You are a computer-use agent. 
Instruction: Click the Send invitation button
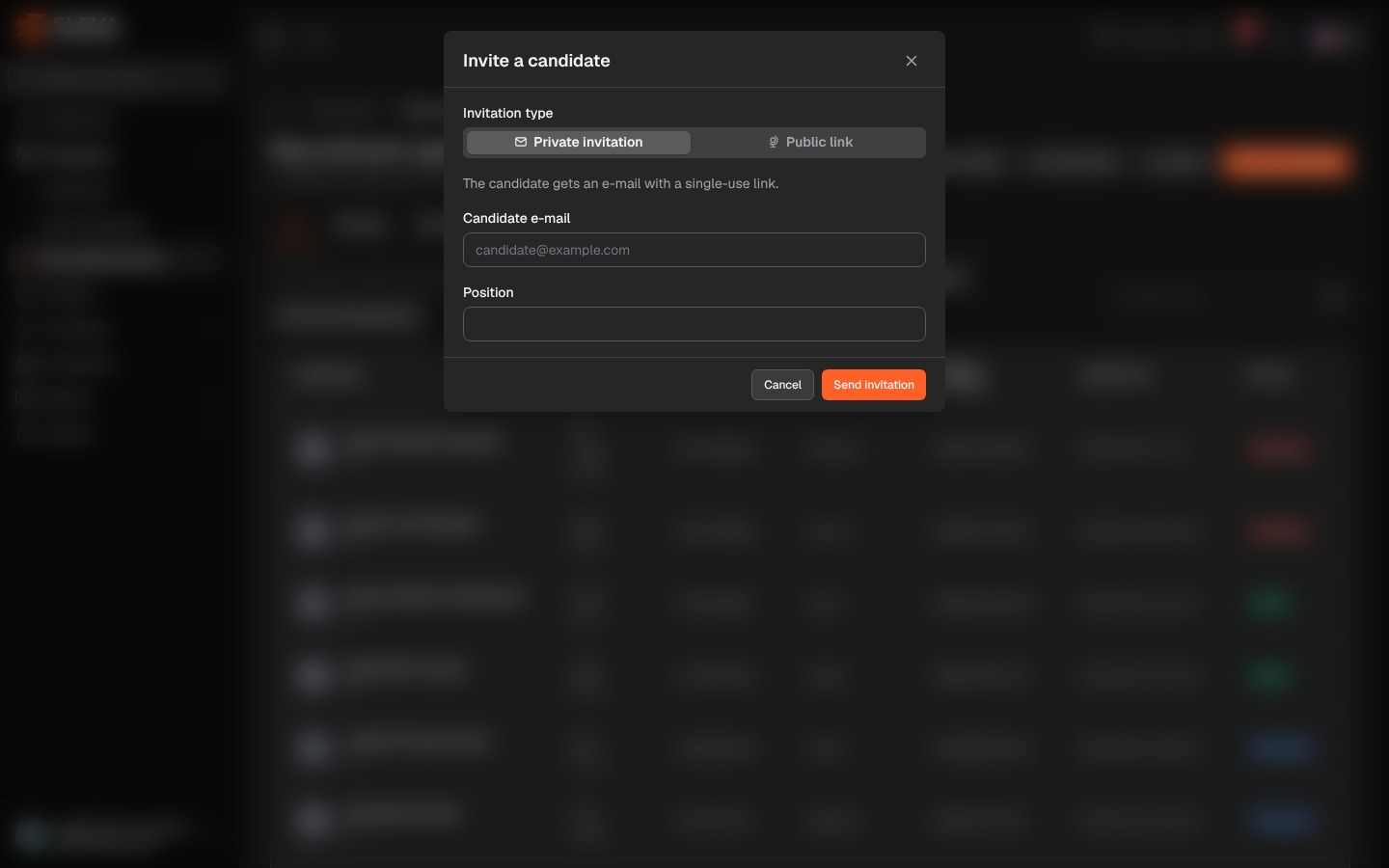[874, 385]
